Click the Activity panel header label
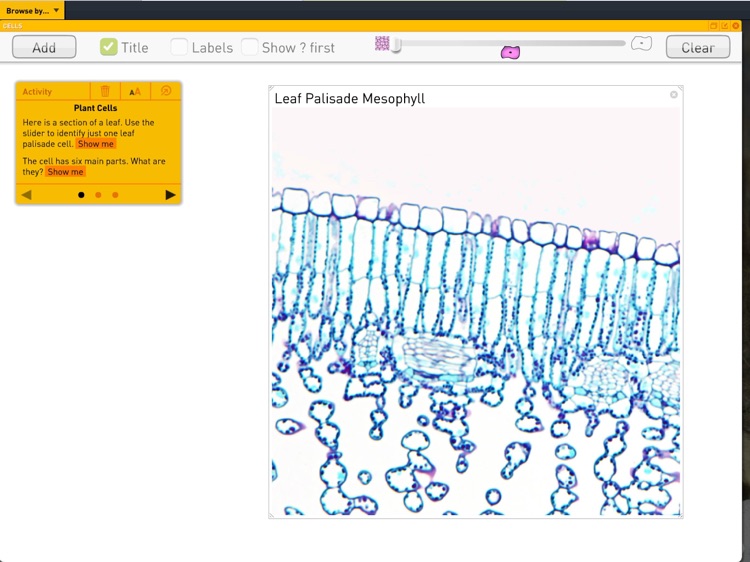This screenshot has width=750, height=562. pos(37,91)
